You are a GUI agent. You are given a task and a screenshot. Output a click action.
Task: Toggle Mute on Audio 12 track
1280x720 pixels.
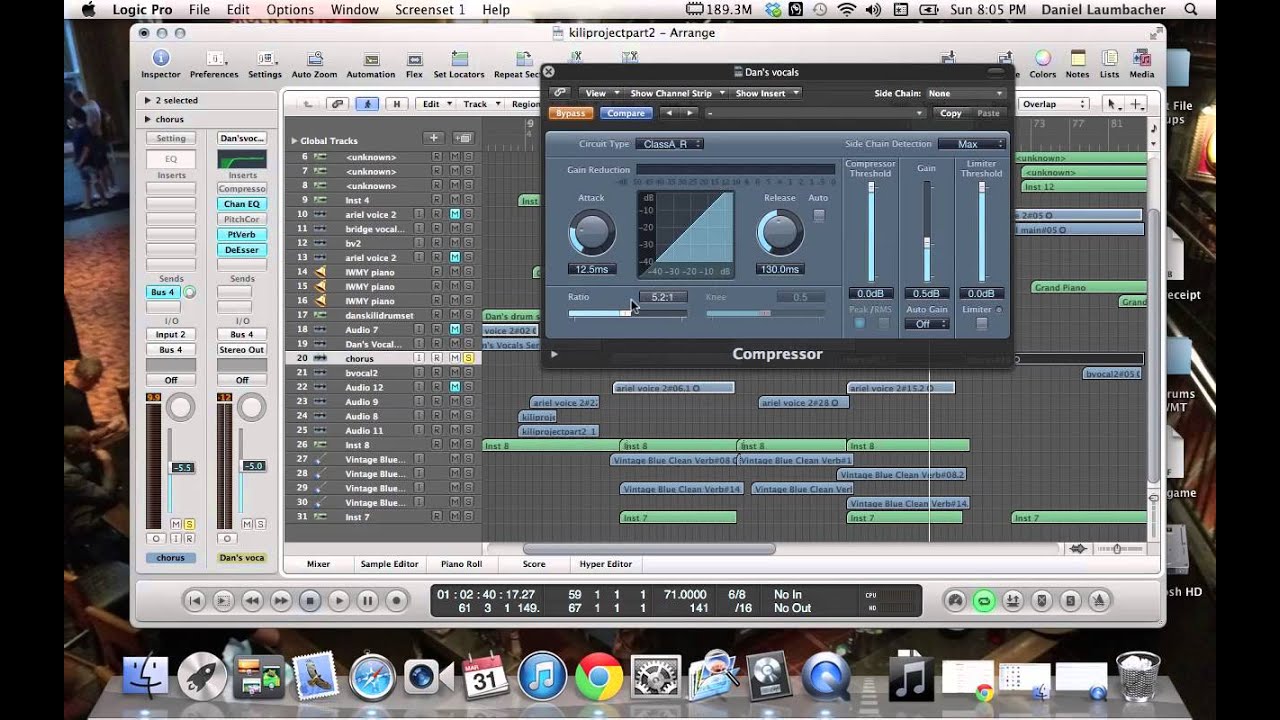pyautogui.click(x=455, y=387)
